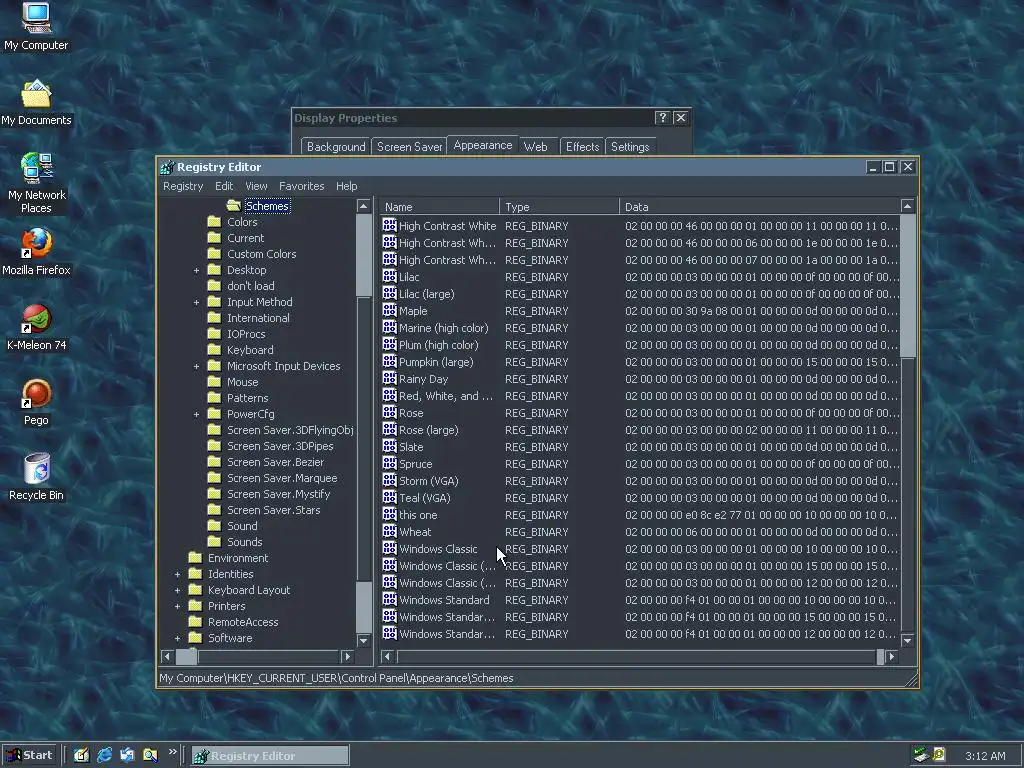Viewport: 1024px width, 768px height.
Task: Open the Help menu
Action: click(346, 186)
